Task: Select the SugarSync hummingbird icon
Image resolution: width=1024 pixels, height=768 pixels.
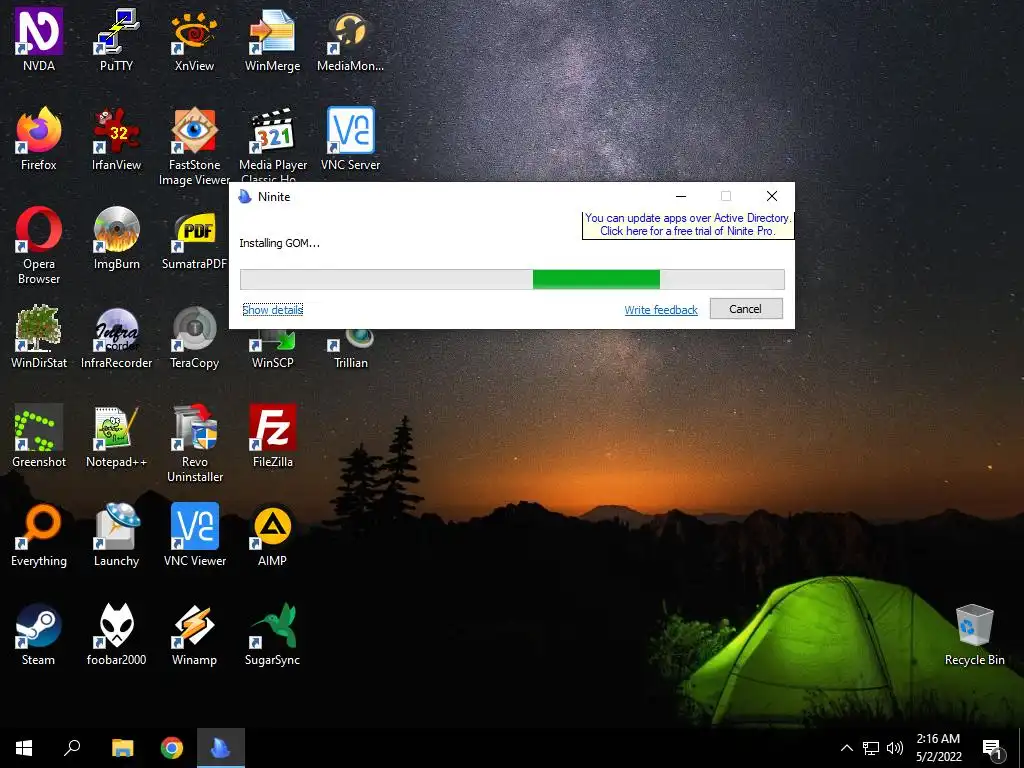Action: [272, 633]
